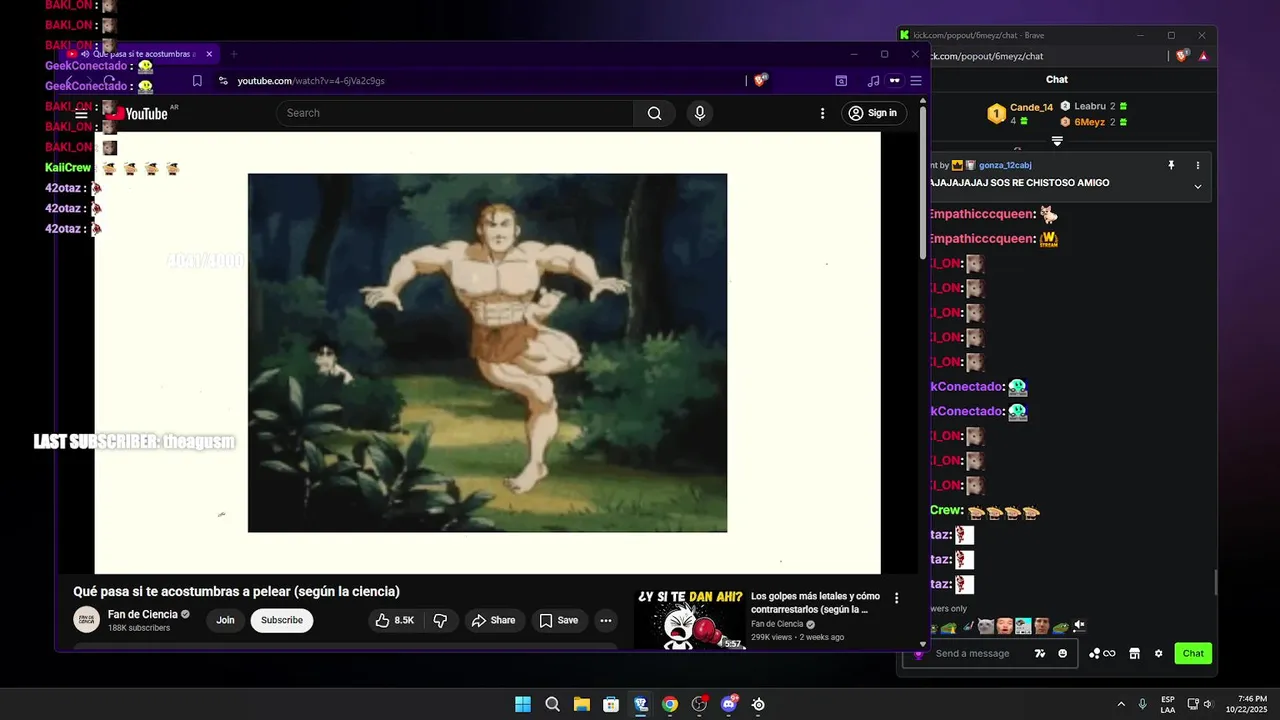Share the video
The height and width of the screenshot is (720, 1280).
[x=493, y=620]
